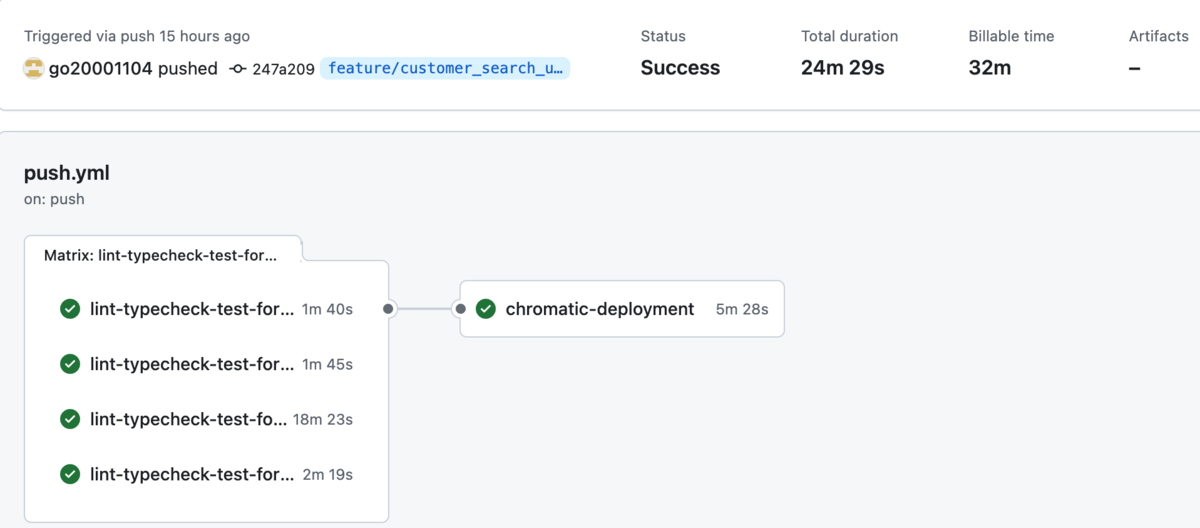Click success check icon of 1m 45s job
Screen dimensions: 1200x528
(x=70, y=364)
